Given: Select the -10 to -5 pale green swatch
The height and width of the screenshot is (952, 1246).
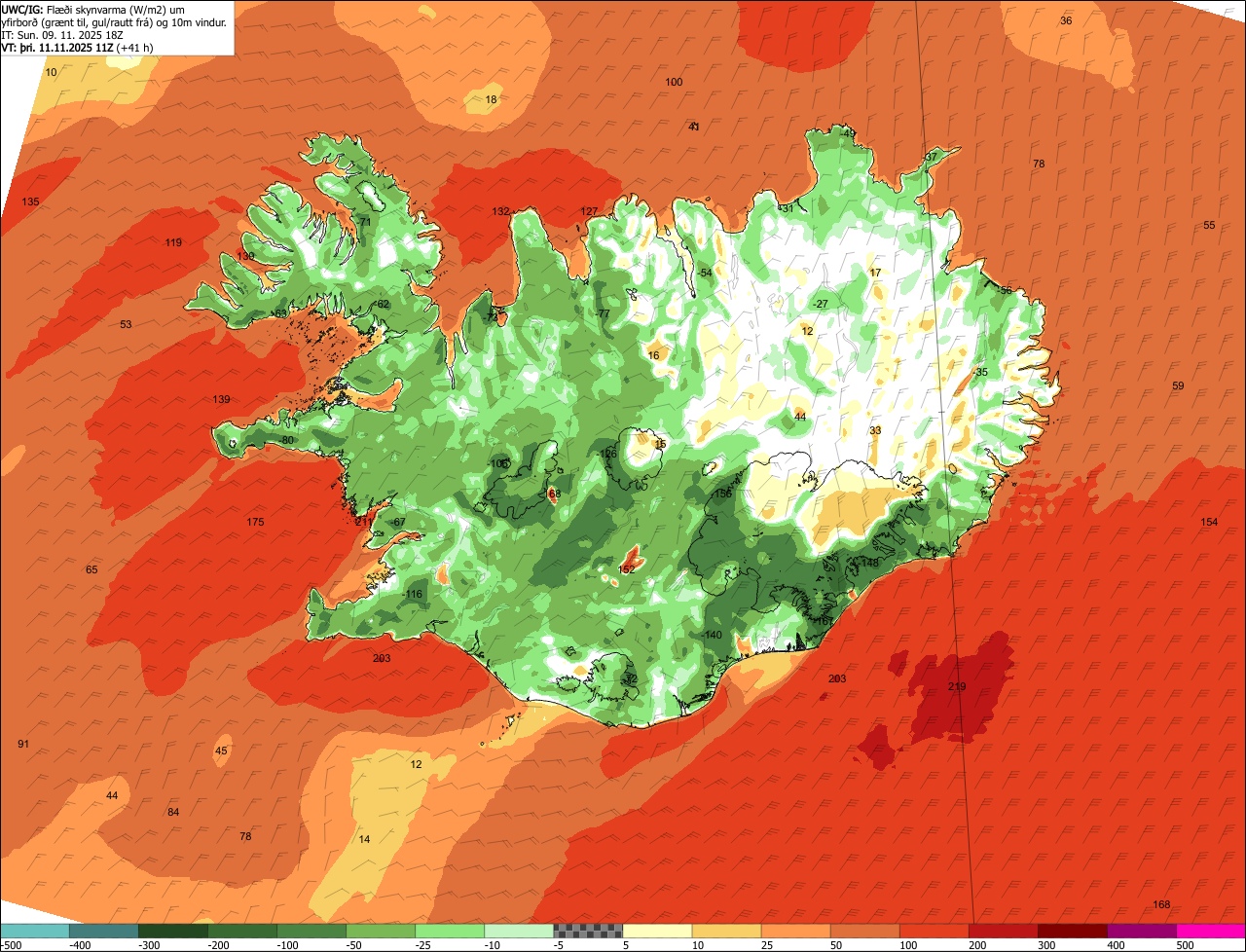Looking at the screenshot, I should [x=518, y=931].
